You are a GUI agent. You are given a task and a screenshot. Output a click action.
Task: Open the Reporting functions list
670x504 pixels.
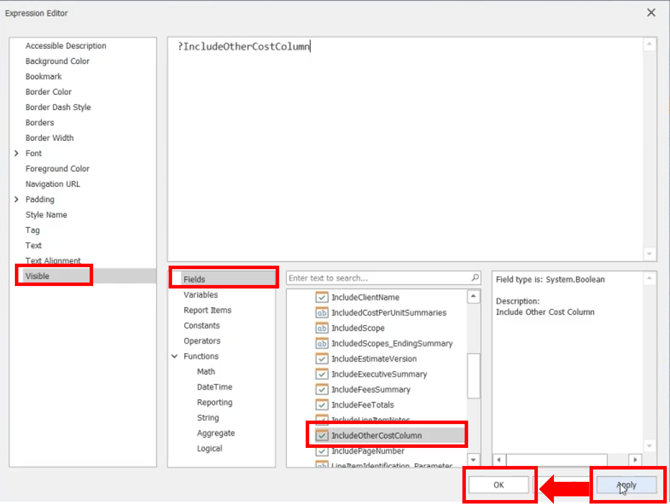(x=215, y=402)
